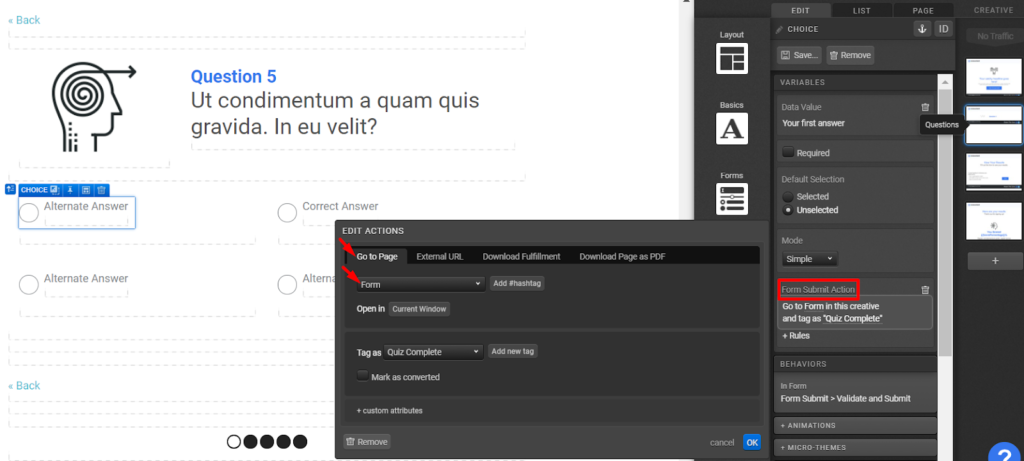The width and height of the screenshot is (1024, 461).
Task: Delete the Data Value variable via trash icon
Action: coord(925,107)
